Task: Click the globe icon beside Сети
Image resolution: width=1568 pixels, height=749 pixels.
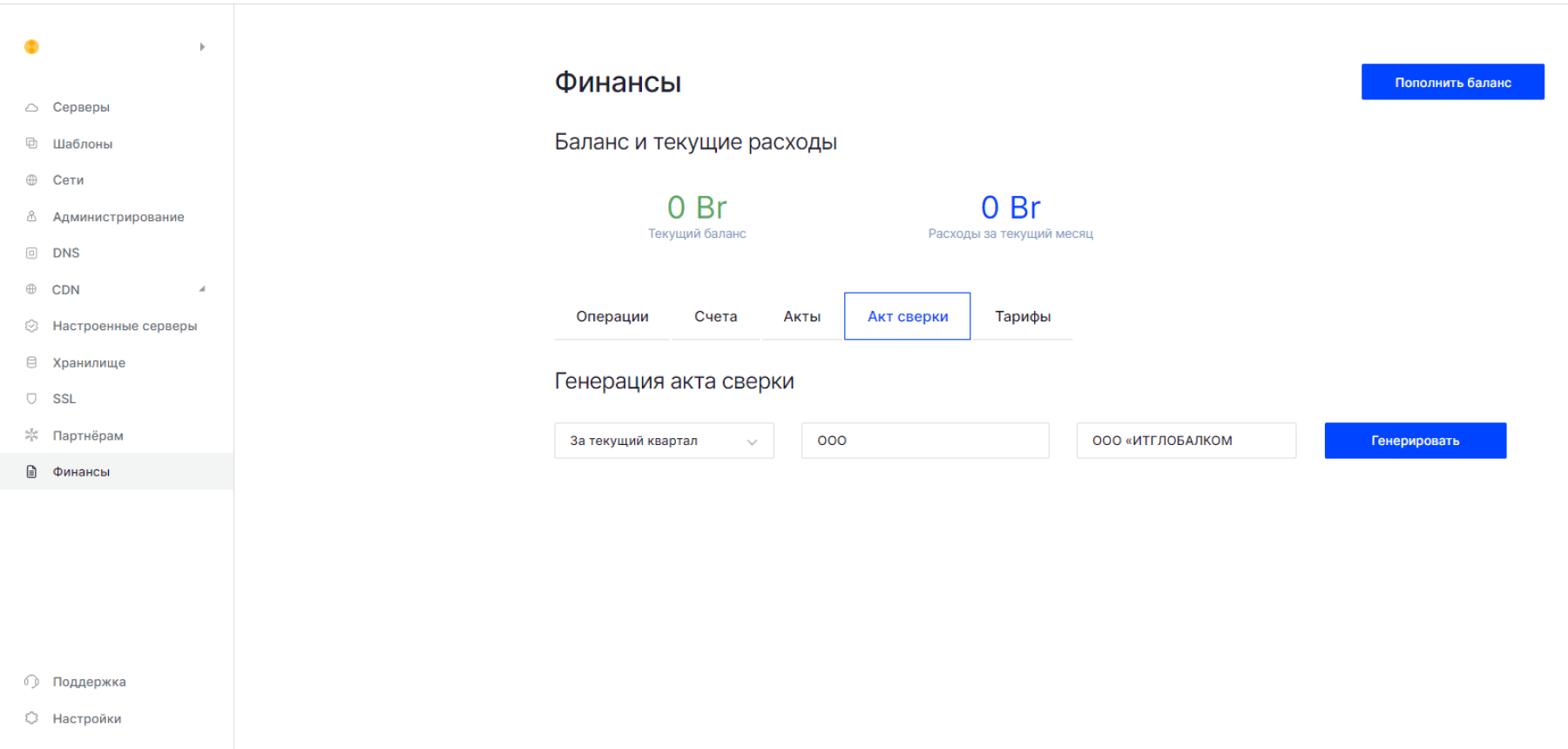Action: tap(31, 180)
